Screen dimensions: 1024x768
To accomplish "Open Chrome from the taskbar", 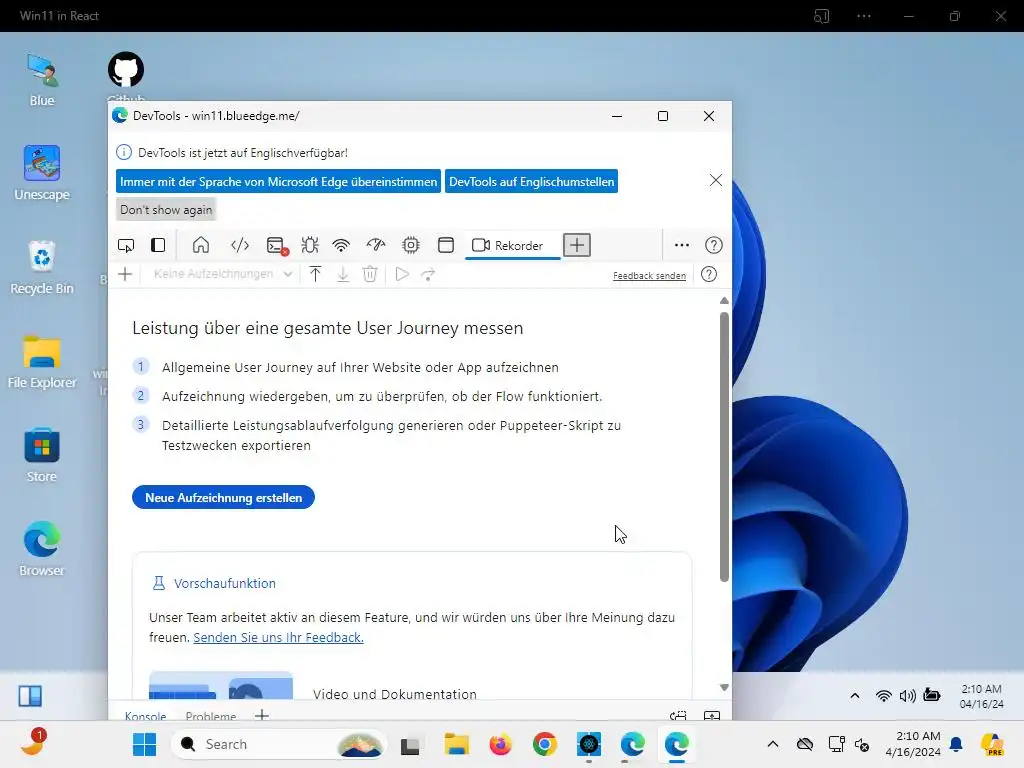I will [544, 744].
